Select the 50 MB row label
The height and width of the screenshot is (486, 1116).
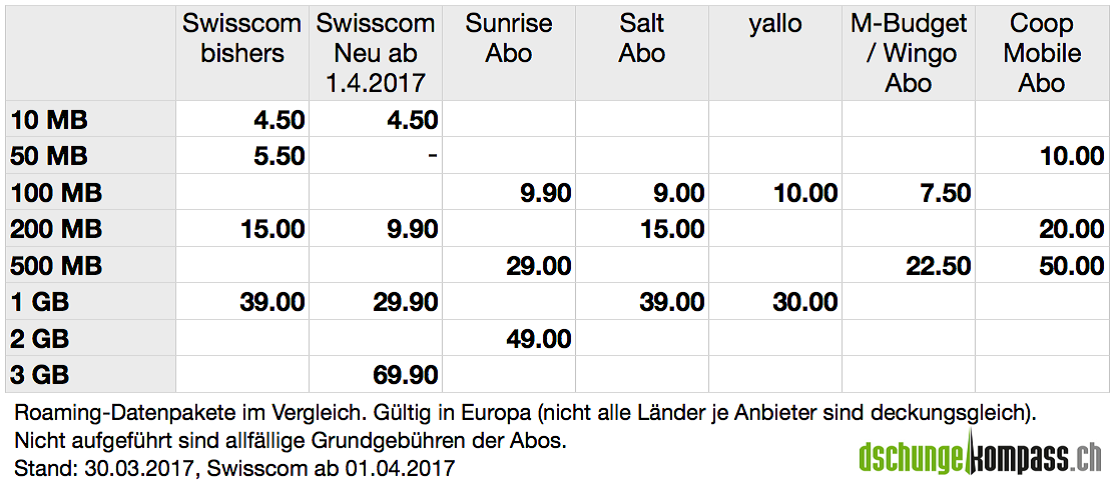(x=50, y=156)
